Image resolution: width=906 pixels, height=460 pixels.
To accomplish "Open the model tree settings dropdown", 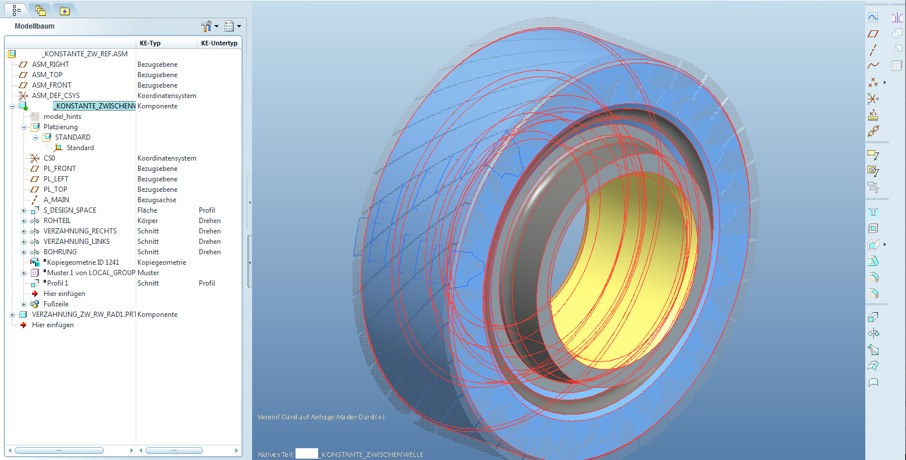I will 208,27.
